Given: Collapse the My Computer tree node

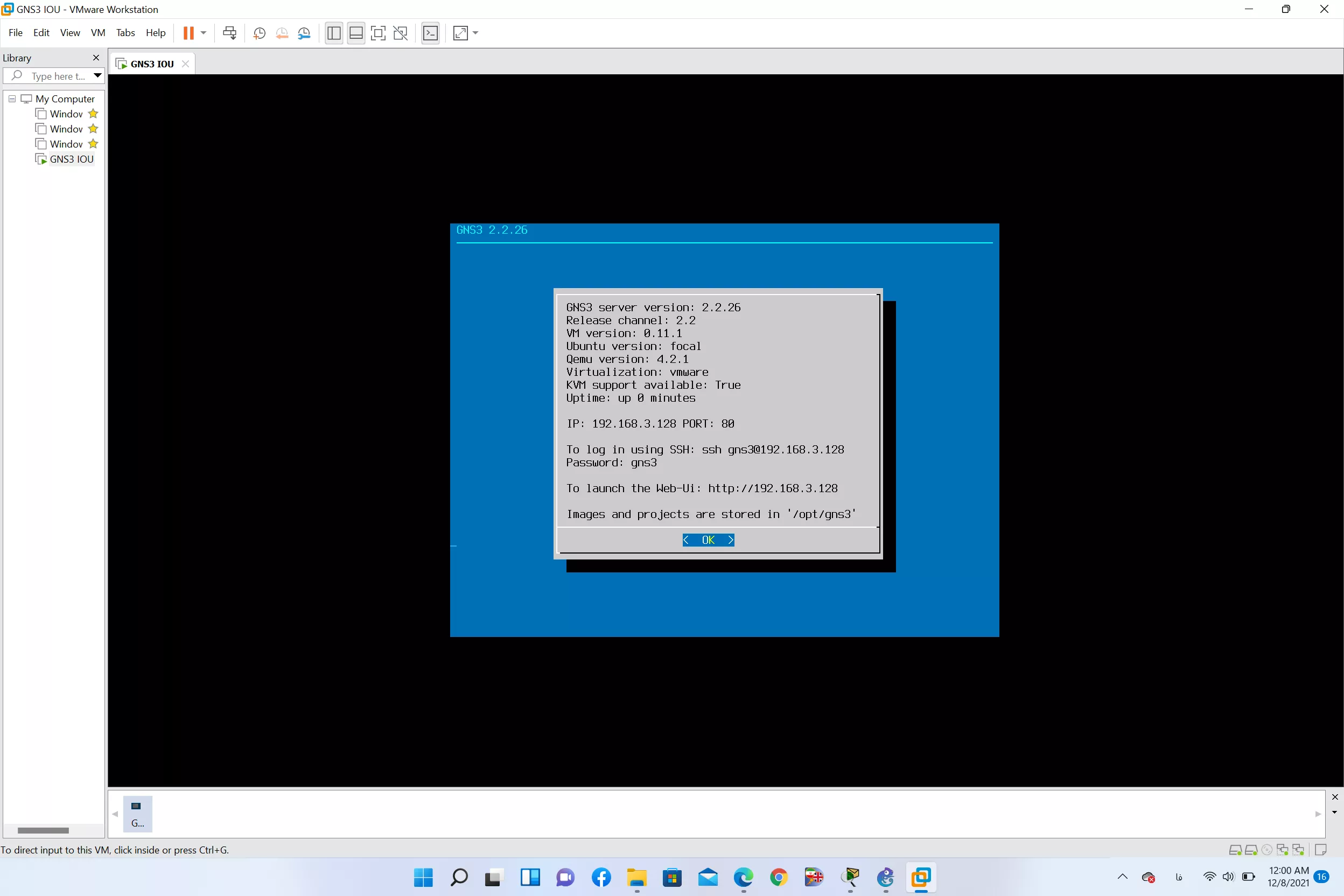Looking at the screenshot, I should click(12, 99).
